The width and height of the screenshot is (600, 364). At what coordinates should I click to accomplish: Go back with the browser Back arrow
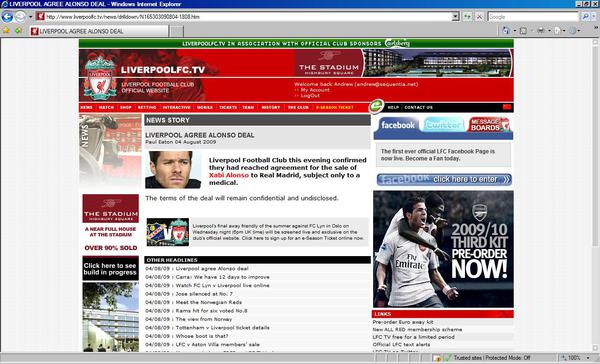tap(7, 17)
